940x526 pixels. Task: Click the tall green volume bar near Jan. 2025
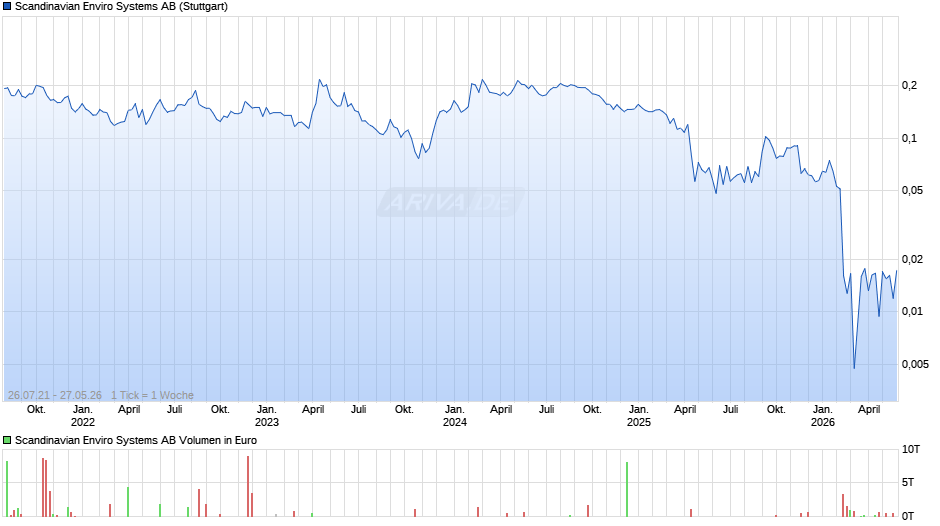[627, 489]
